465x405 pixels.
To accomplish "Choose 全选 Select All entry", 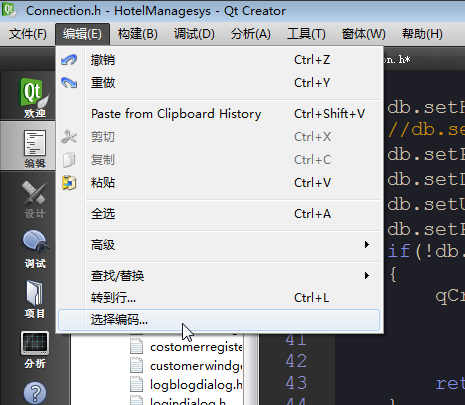I will pyautogui.click(x=219, y=214).
